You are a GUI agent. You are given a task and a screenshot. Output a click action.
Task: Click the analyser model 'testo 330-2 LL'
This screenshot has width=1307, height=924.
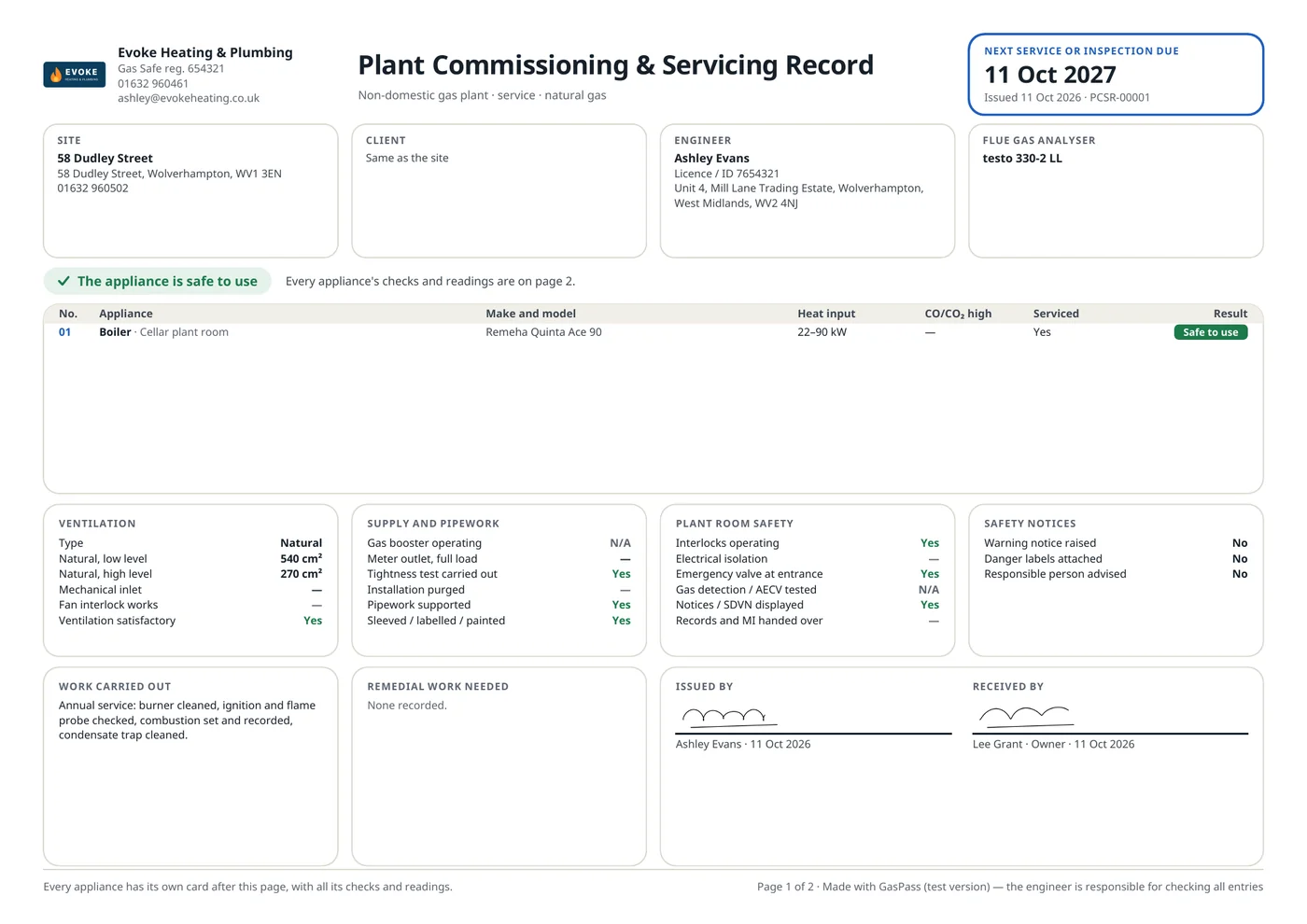(1022, 159)
